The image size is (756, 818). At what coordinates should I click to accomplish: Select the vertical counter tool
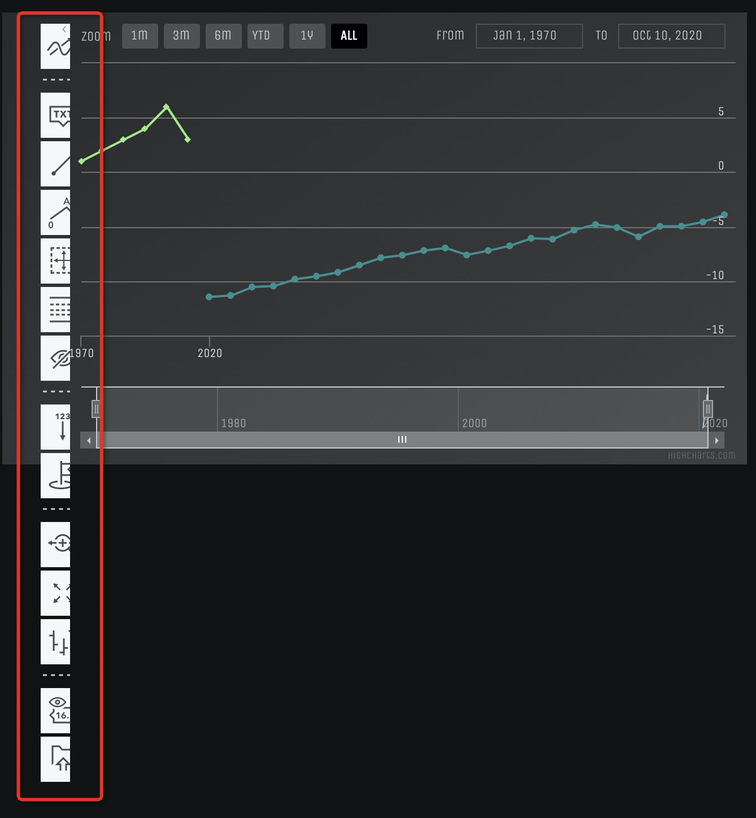click(x=55, y=427)
